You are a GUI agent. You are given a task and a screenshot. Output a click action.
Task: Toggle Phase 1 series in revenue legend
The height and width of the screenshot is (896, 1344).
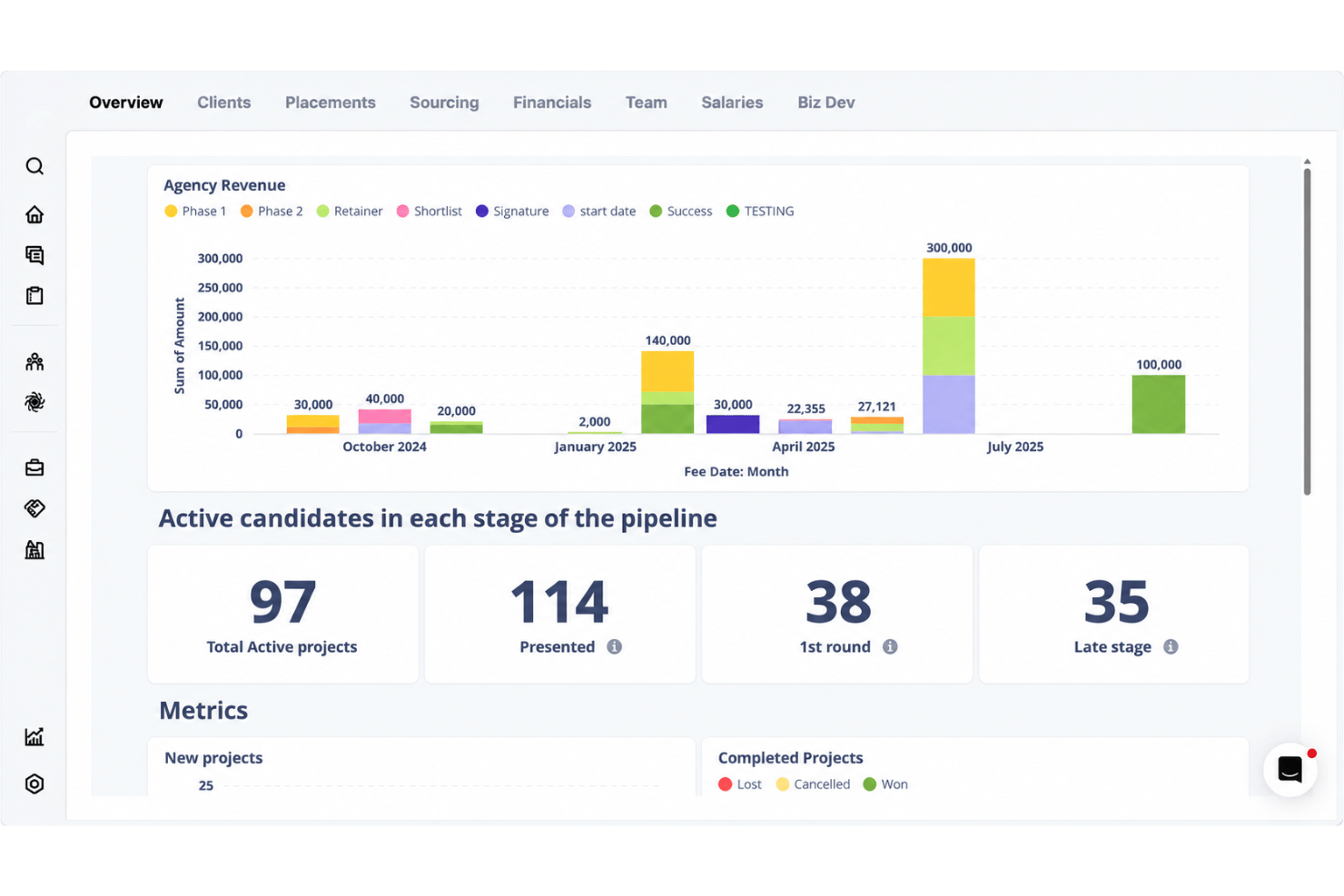click(195, 211)
